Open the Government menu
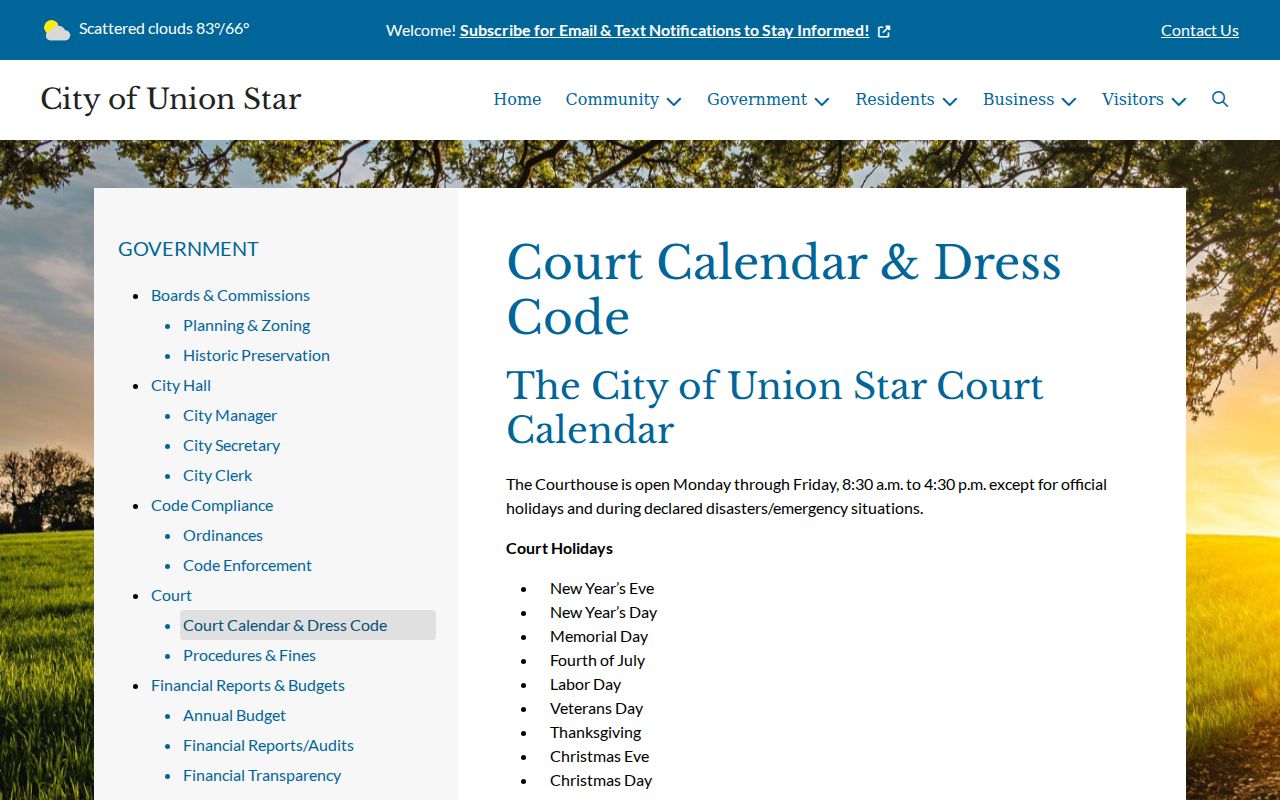Screen dimensions: 1280x800 (x=757, y=99)
